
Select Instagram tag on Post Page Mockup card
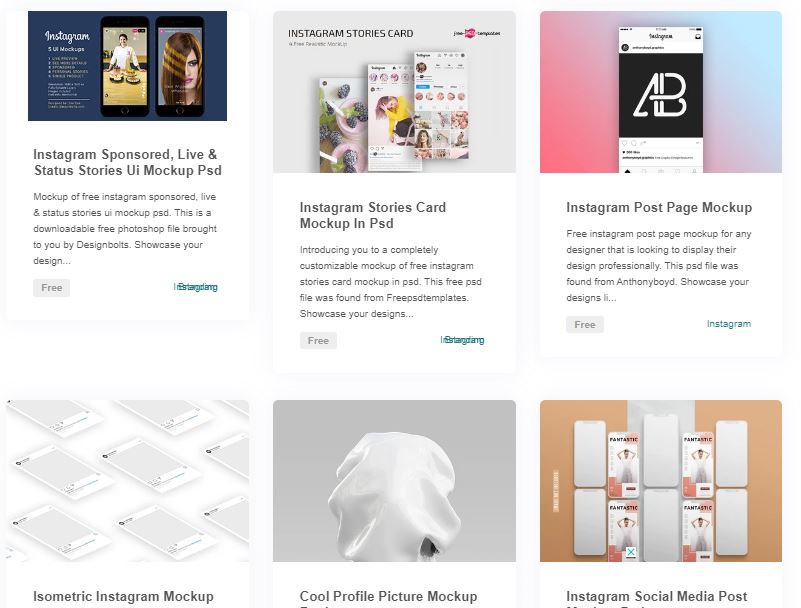point(728,324)
